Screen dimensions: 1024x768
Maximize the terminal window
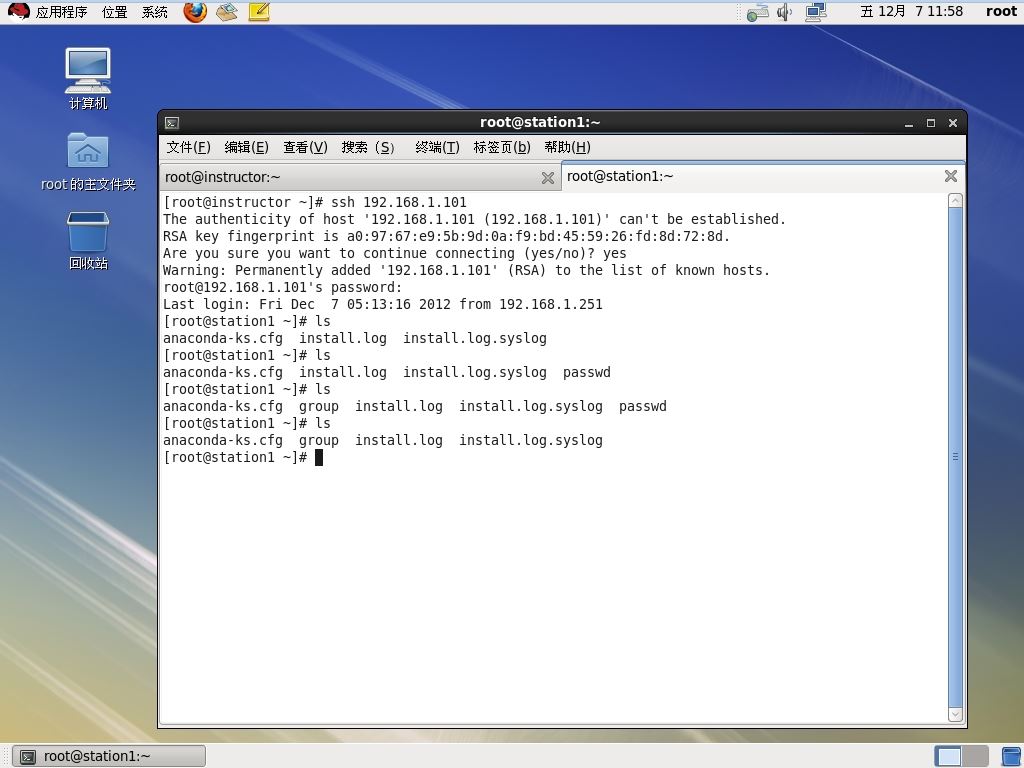point(931,123)
